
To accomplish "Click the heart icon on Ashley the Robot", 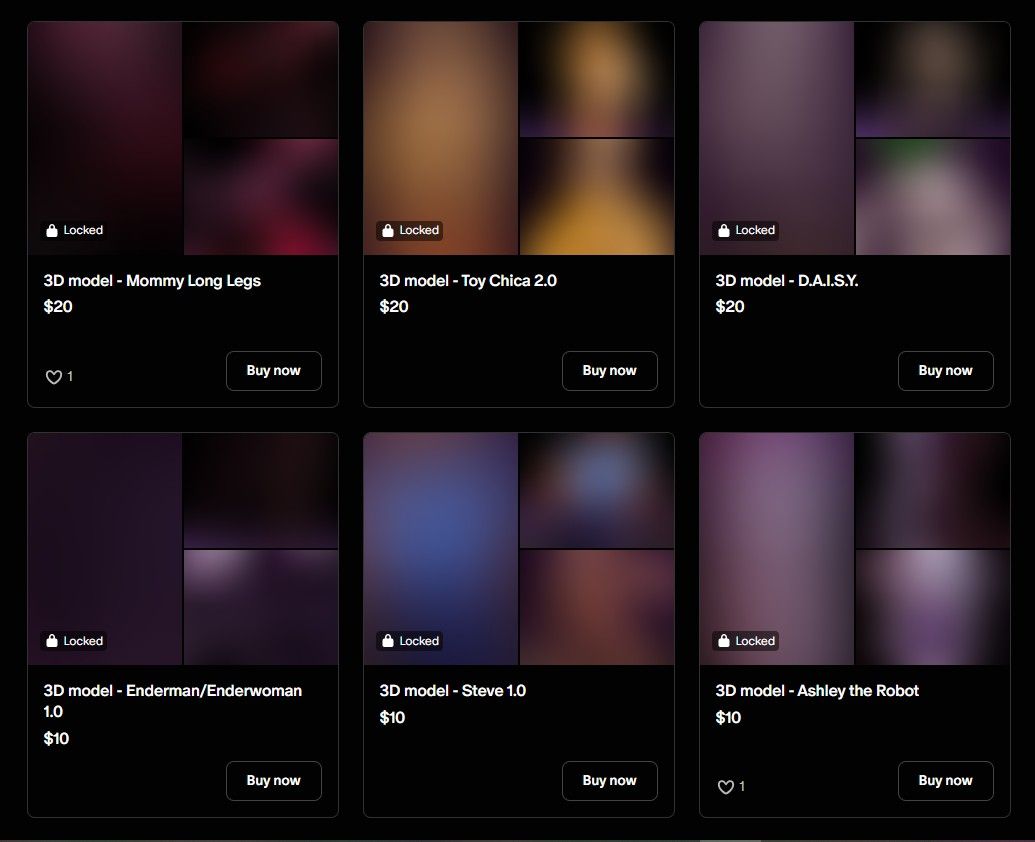I will click(725, 787).
